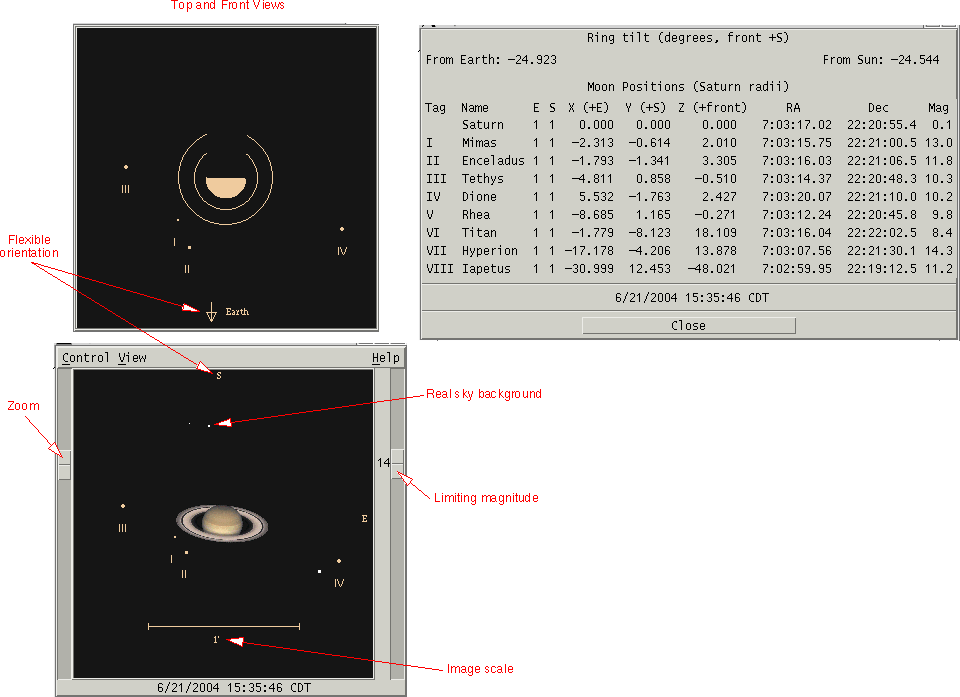Image resolution: width=960 pixels, height=697 pixels.
Task: Click the Saturn half-disk in the top view
Action: click(225, 186)
